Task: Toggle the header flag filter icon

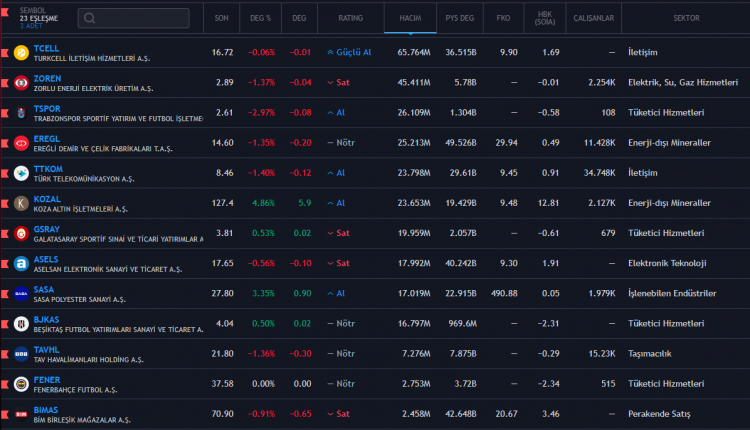Action: pyautogui.click(x=5, y=12)
